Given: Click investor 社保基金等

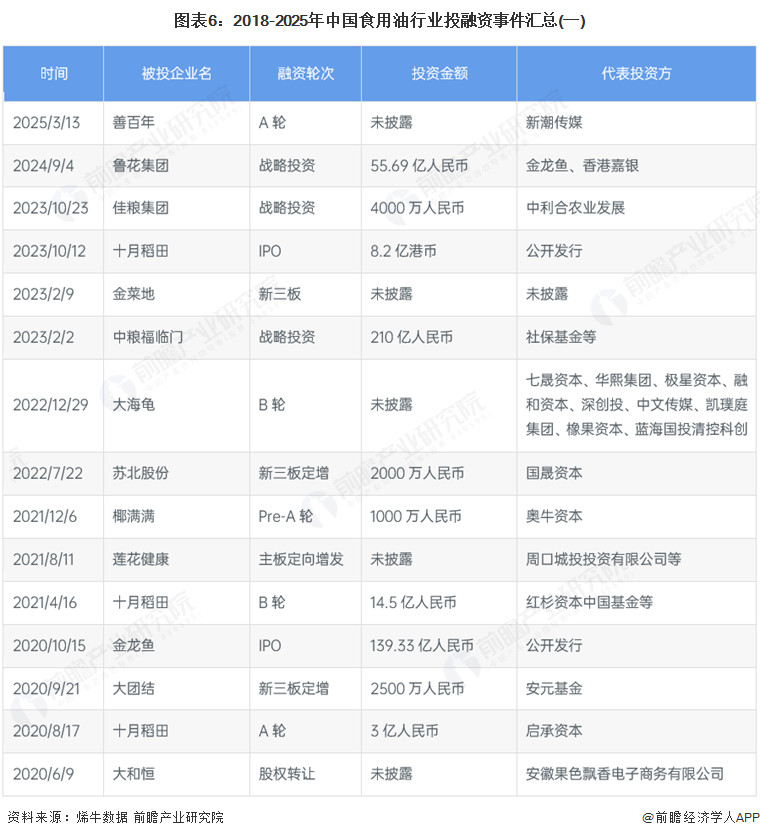Looking at the screenshot, I should click(x=561, y=337).
